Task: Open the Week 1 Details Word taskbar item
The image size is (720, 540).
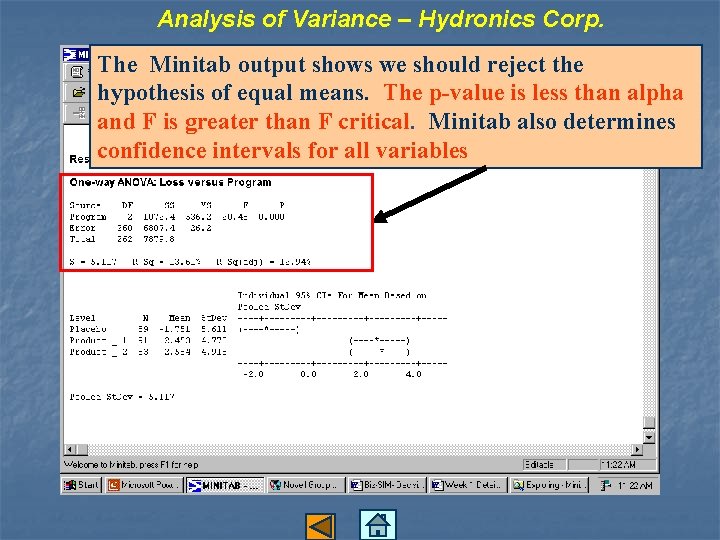Action: coord(468,485)
